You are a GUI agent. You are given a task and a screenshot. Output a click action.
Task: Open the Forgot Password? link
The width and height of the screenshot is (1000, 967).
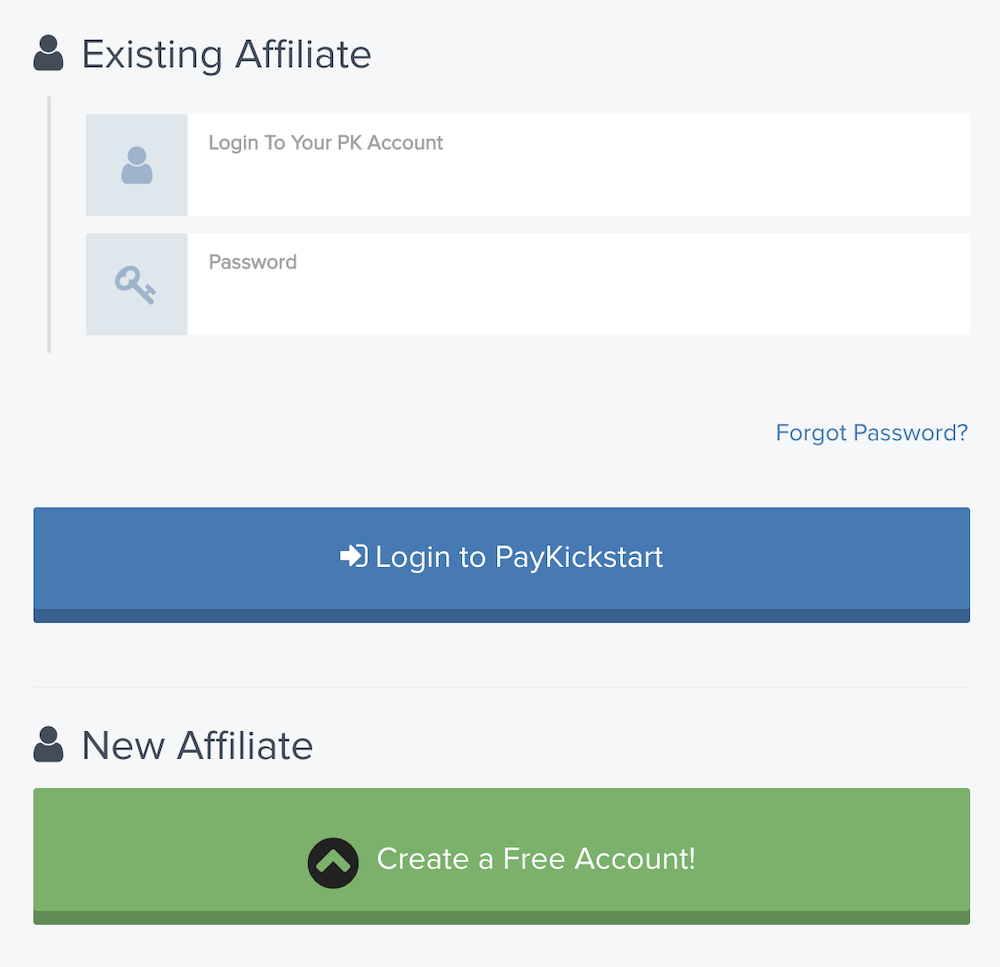(x=871, y=433)
